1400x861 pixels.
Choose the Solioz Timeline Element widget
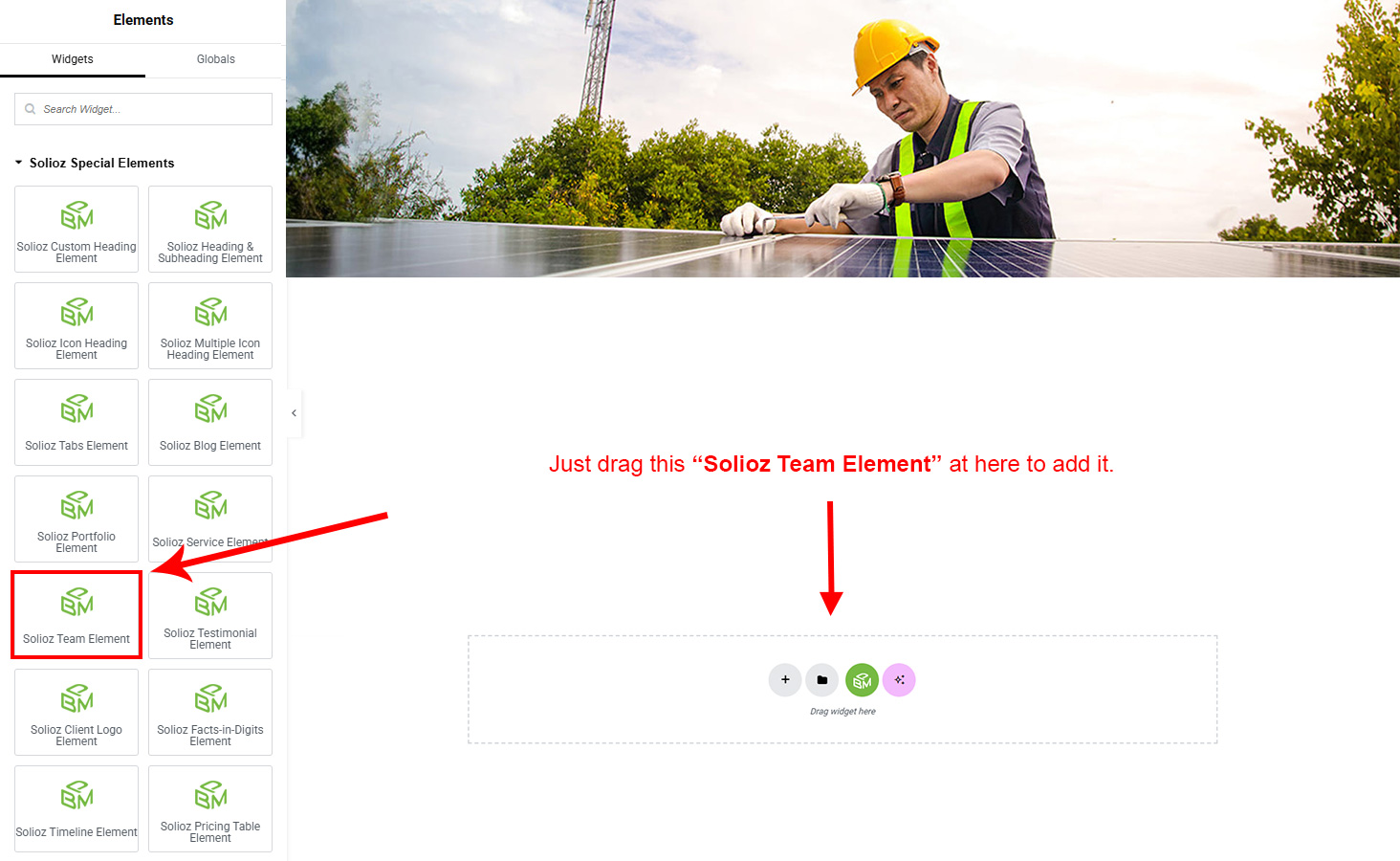(77, 808)
